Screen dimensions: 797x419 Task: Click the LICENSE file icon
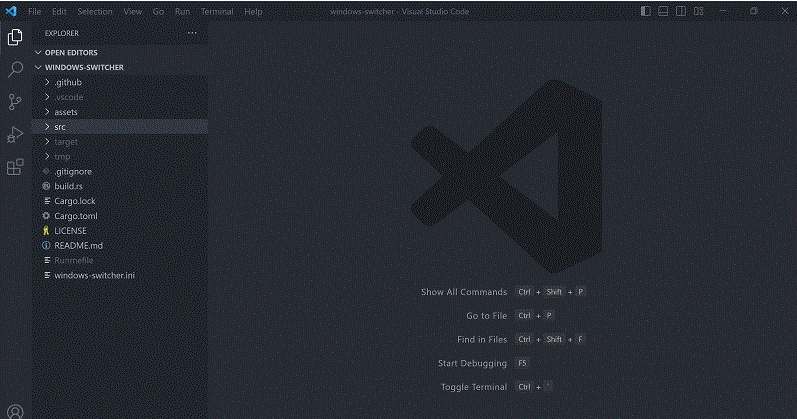coord(46,230)
